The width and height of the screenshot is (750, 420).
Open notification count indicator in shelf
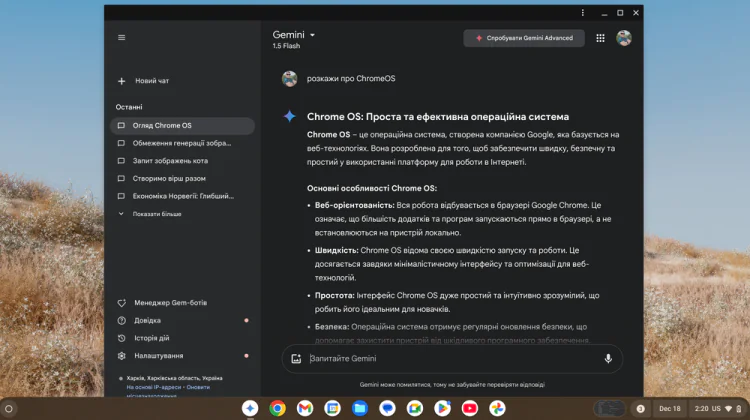[640, 409]
